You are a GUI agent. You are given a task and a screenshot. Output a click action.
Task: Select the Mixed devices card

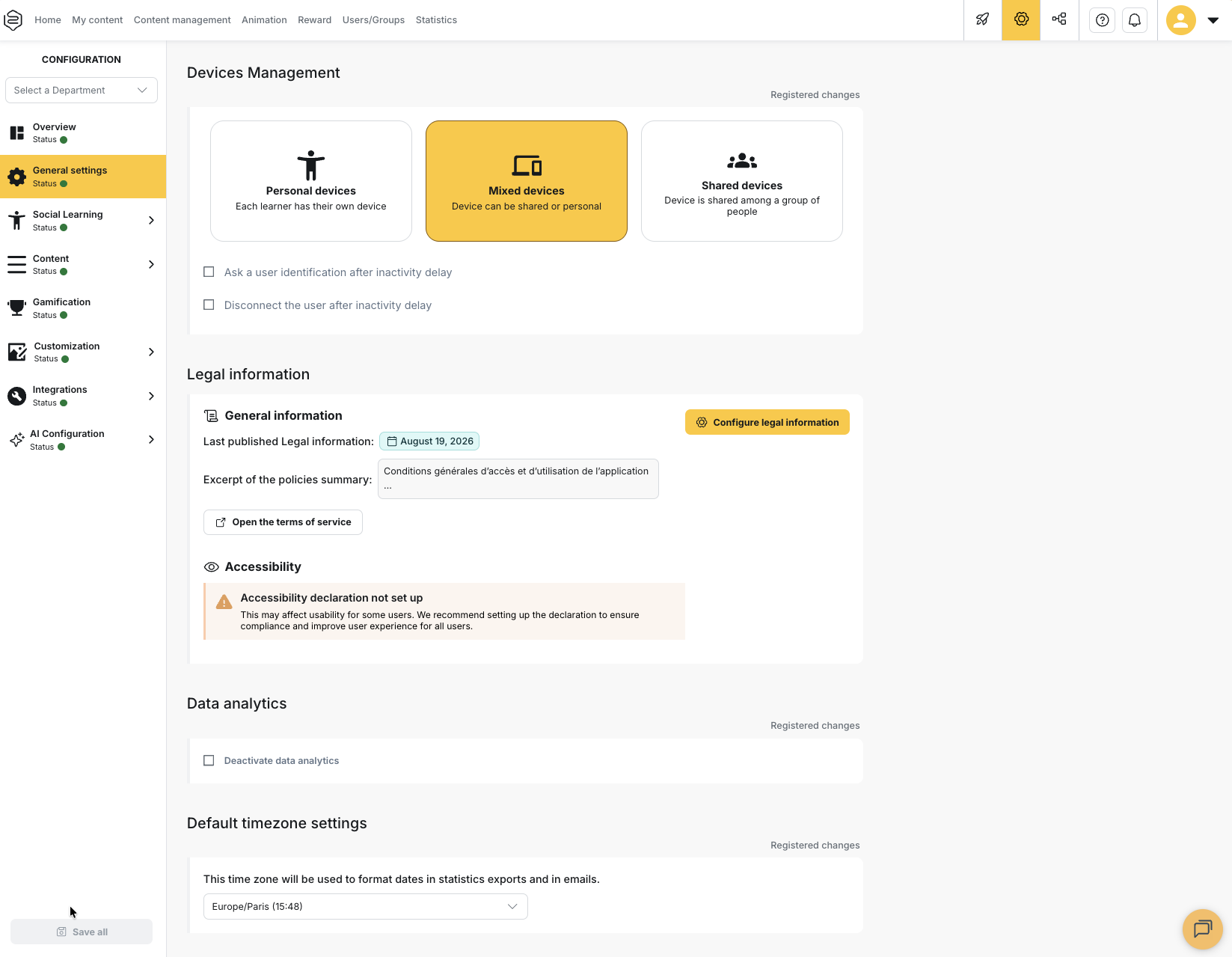[527, 181]
